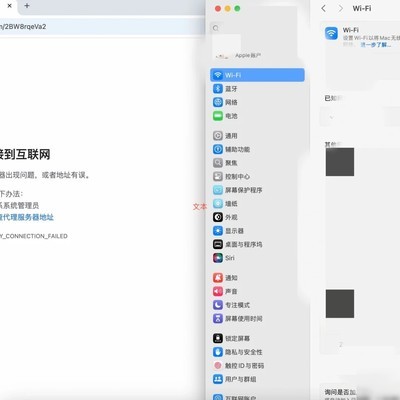Select Wi-Fi in the settings sidebar
Screen dimensions: 400x400
(x=257, y=75)
